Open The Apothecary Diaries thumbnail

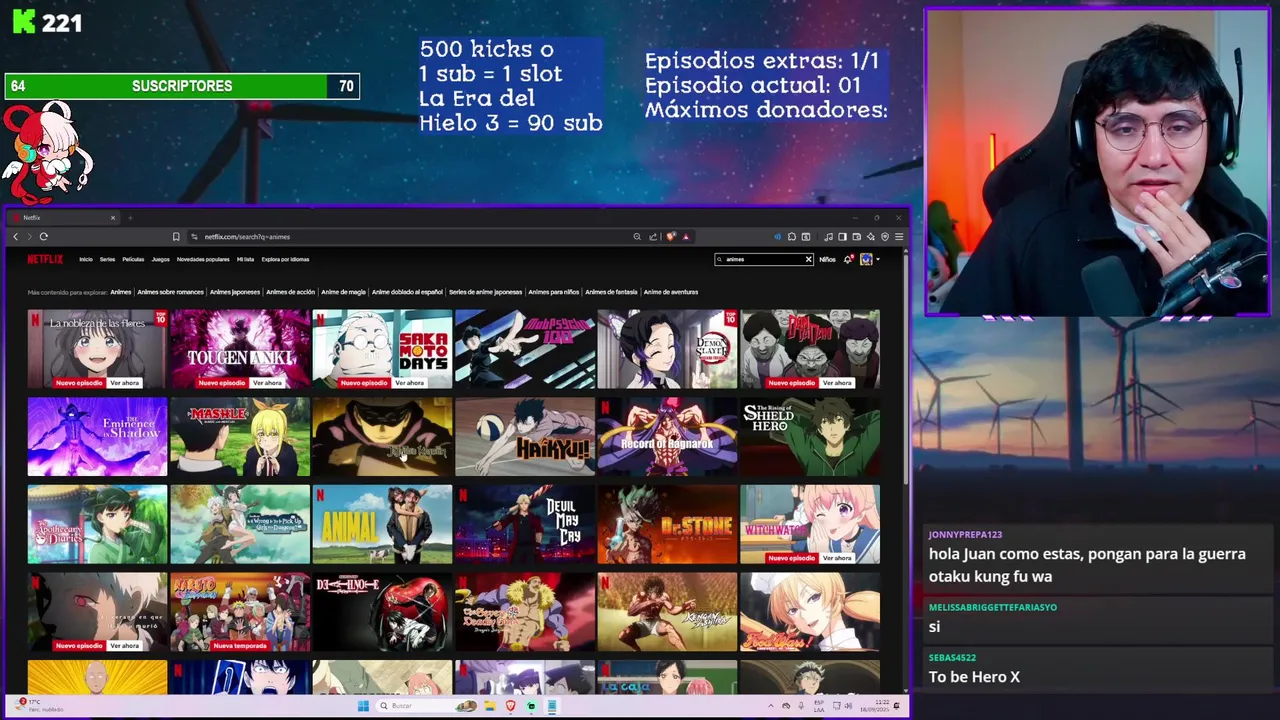click(x=97, y=525)
